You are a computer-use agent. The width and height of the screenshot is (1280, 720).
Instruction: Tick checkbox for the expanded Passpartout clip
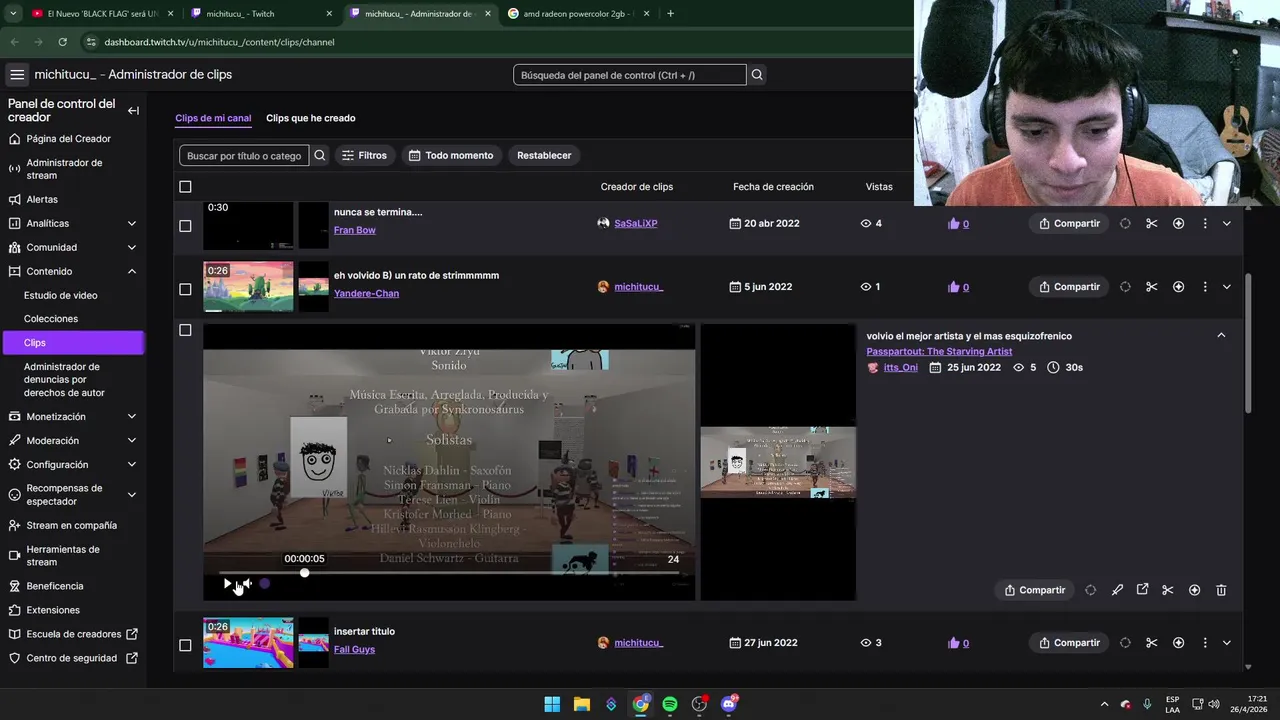[x=185, y=330]
